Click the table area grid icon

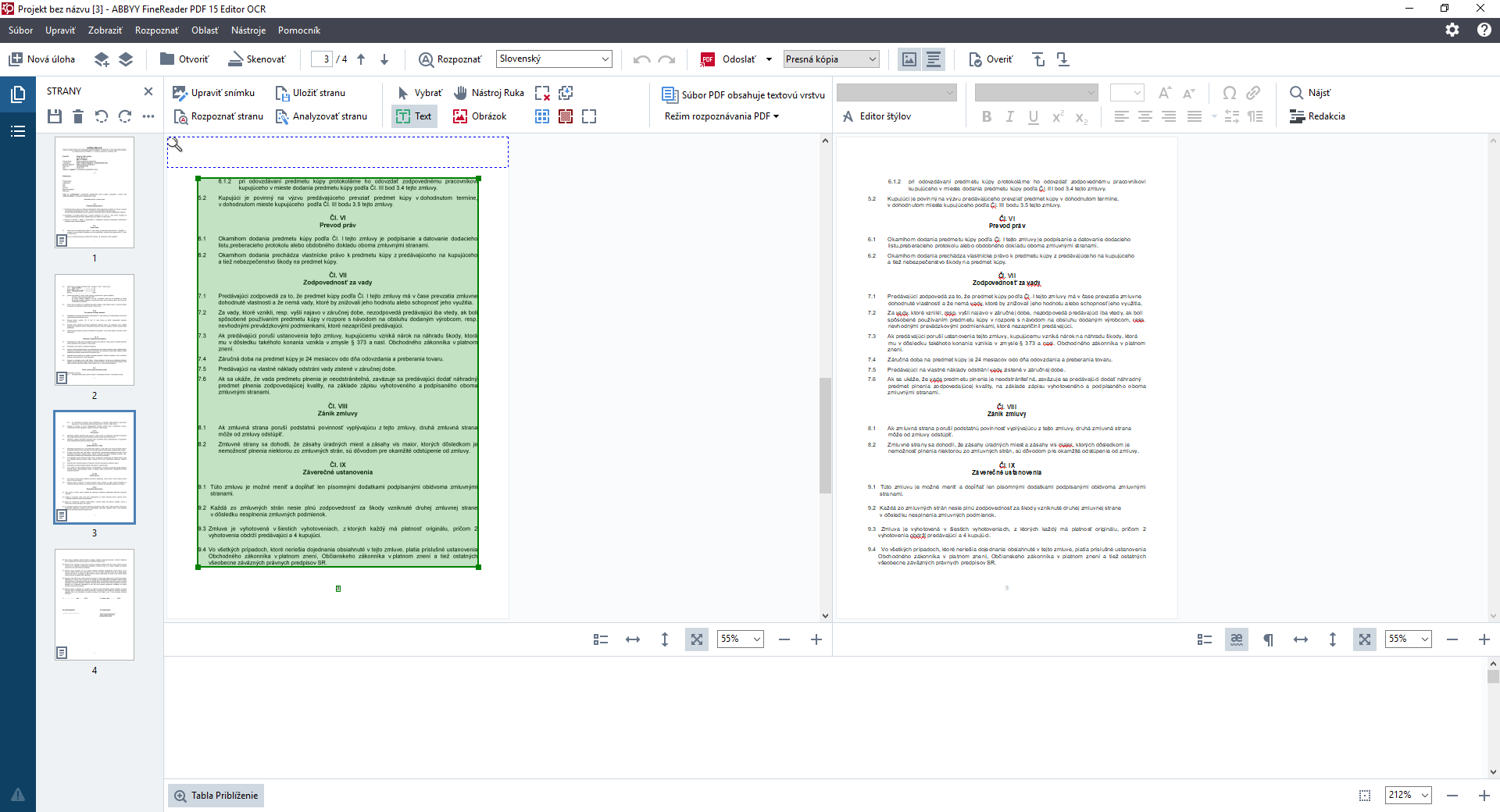[x=542, y=116]
